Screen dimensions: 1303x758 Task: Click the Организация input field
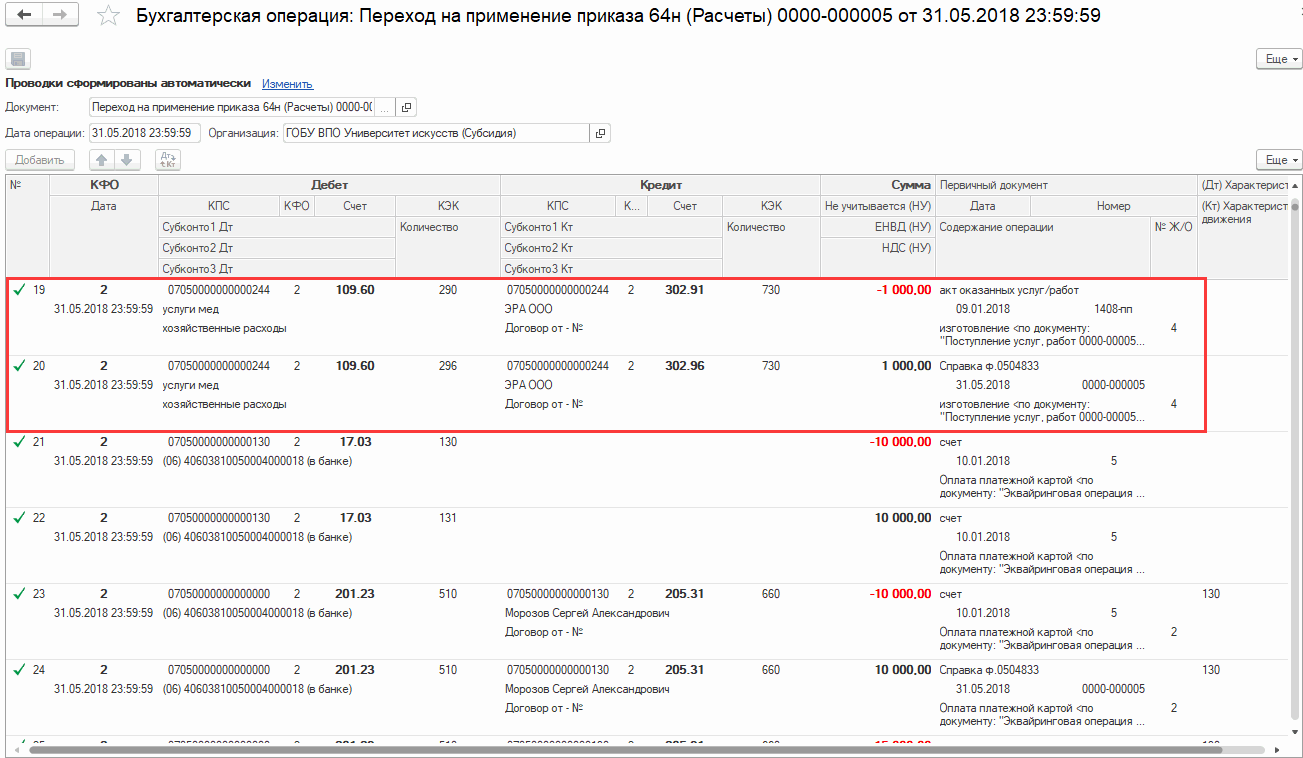[436, 133]
